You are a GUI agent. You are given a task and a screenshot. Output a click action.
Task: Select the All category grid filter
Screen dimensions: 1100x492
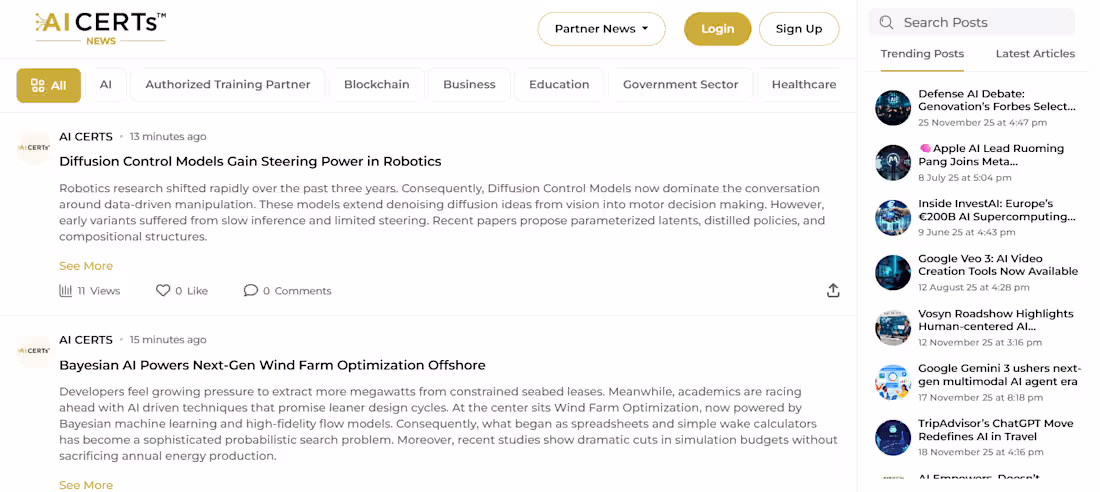click(x=48, y=85)
